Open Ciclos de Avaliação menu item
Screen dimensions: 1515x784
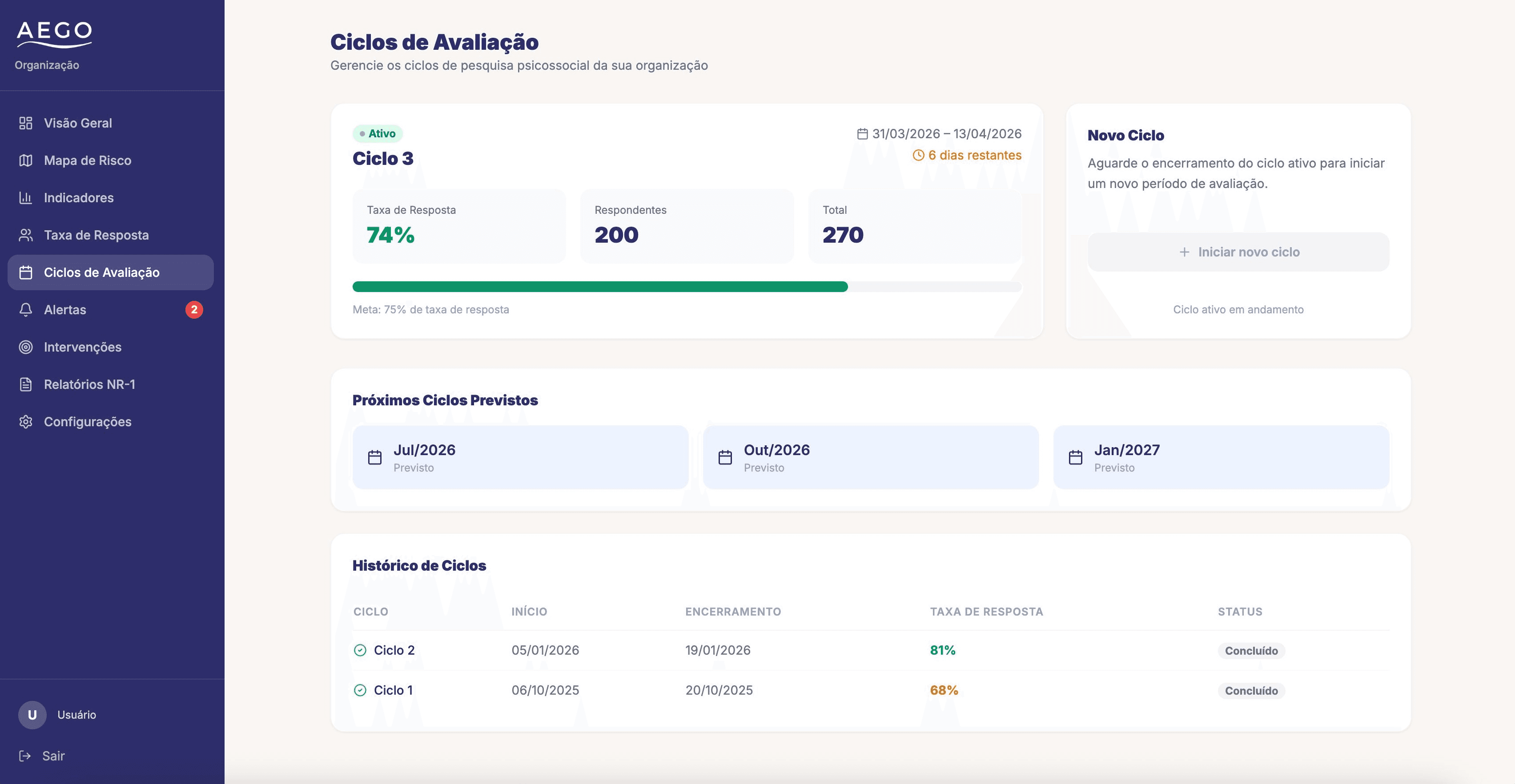(x=111, y=272)
